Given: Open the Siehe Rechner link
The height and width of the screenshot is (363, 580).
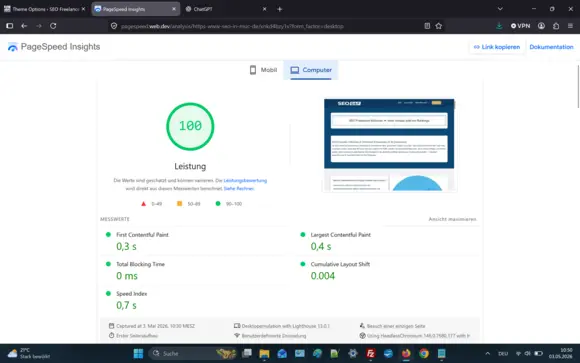Looking at the screenshot, I should point(239,188).
